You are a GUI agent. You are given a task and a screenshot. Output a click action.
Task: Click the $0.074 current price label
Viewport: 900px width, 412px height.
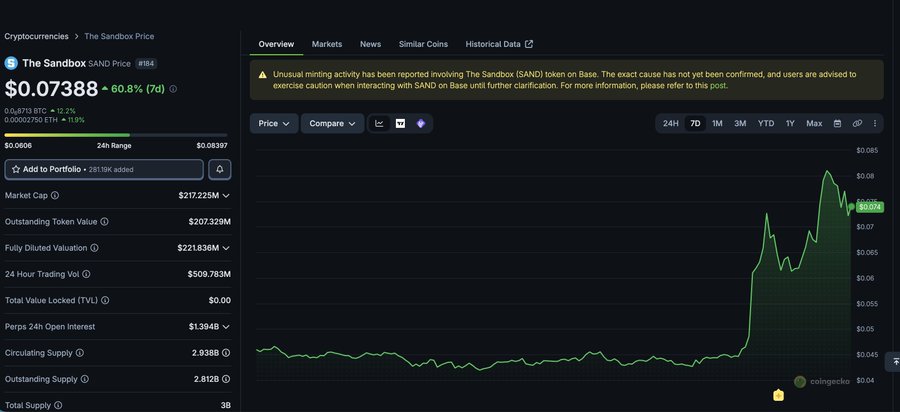pos(870,207)
